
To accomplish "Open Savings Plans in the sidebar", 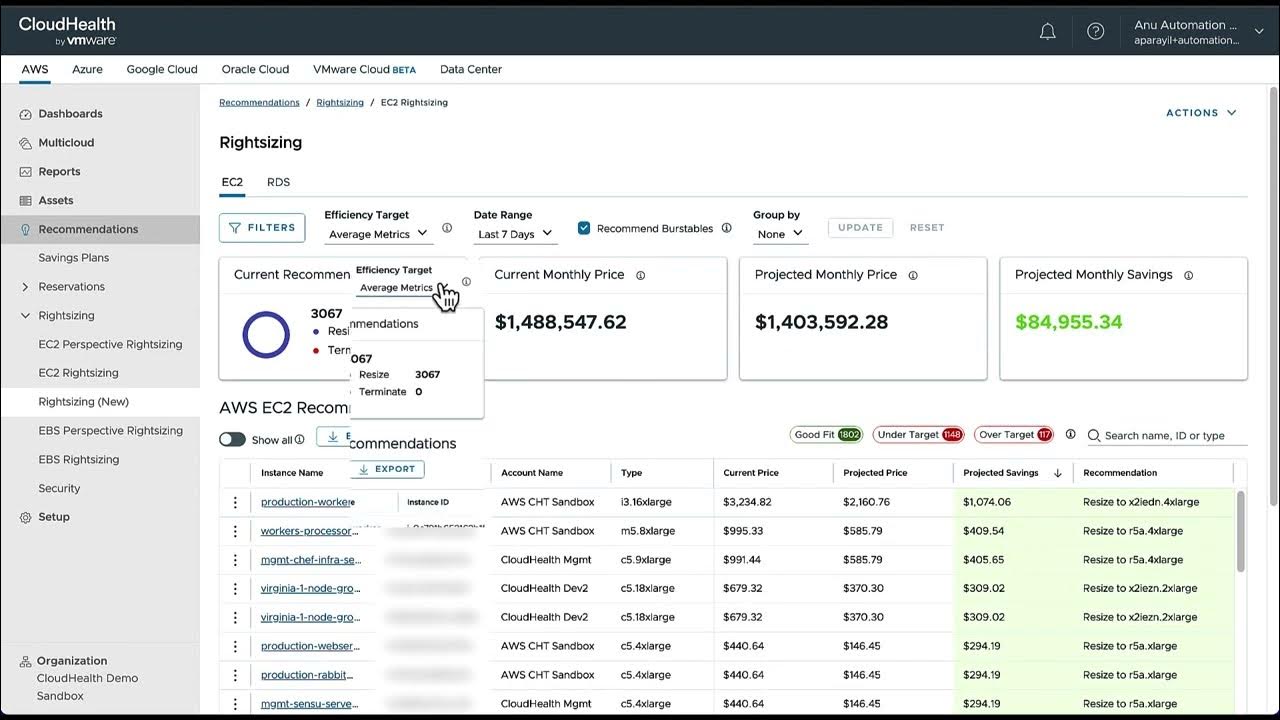I will click(74, 258).
